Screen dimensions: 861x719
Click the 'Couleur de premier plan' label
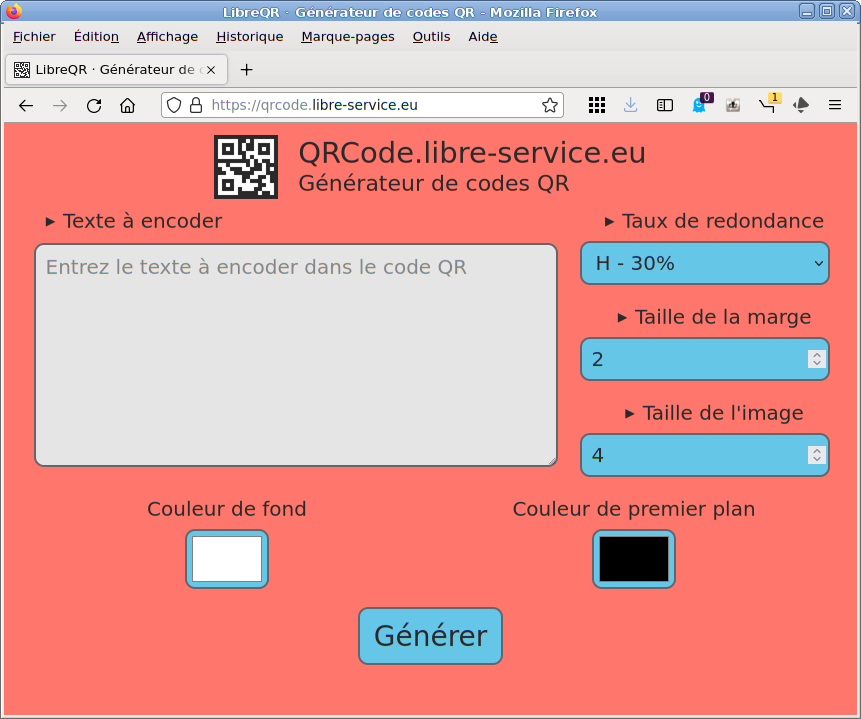click(634, 509)
